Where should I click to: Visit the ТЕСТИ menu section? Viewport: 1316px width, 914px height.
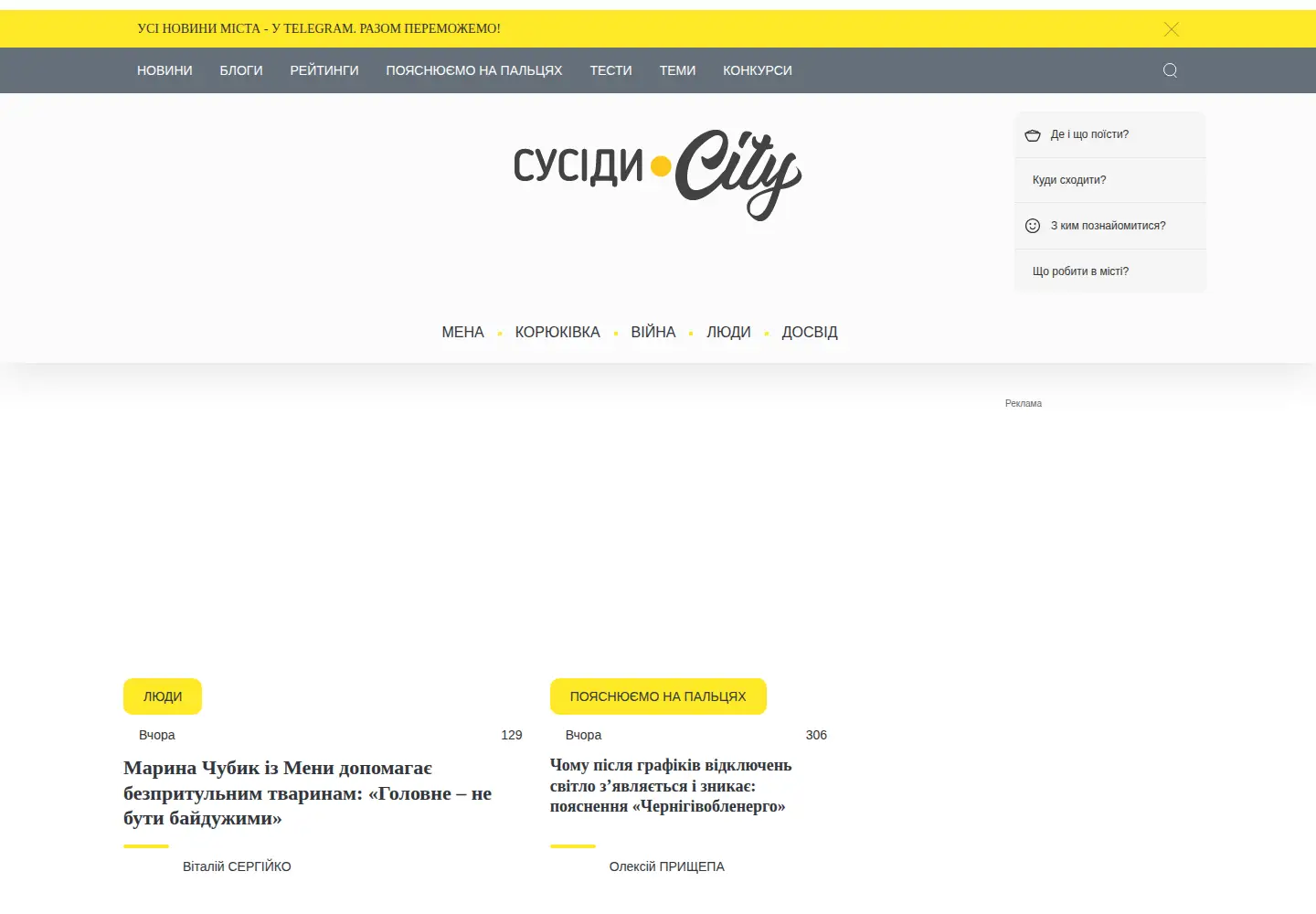610,70
